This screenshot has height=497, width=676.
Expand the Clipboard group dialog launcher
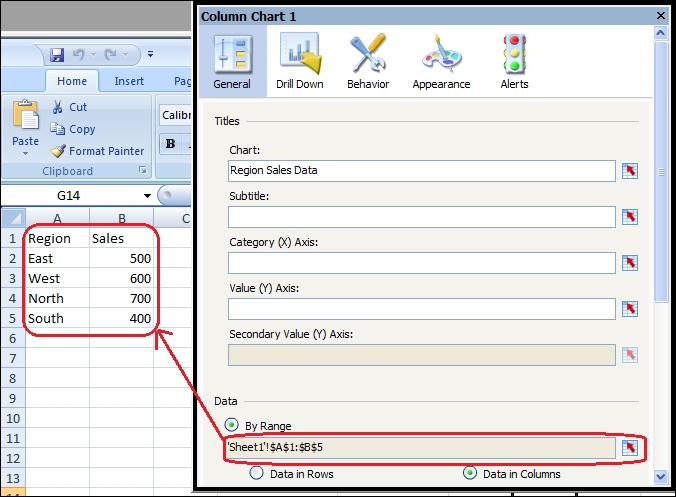(142, 172)
